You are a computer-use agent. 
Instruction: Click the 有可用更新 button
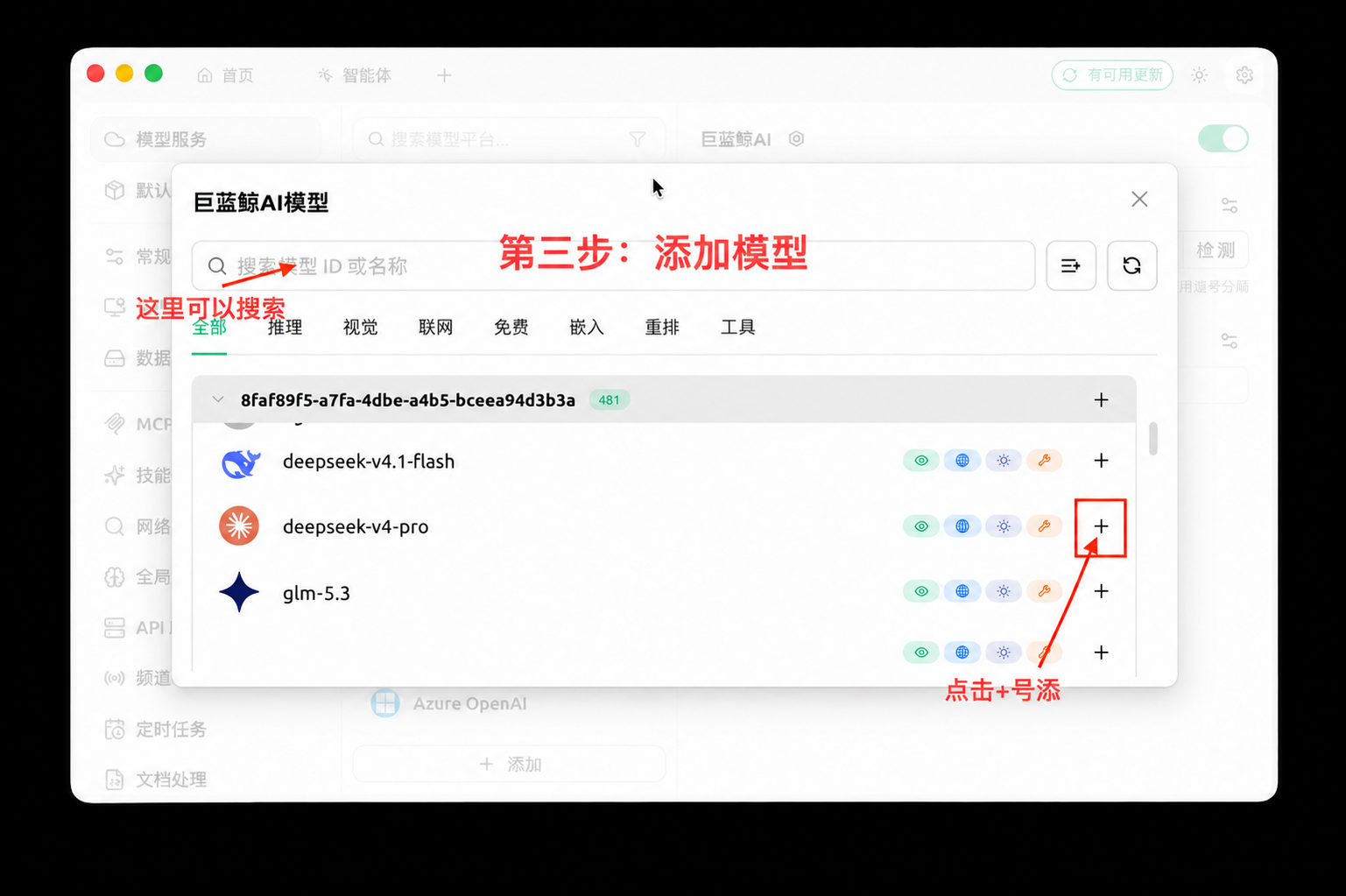1112,75
